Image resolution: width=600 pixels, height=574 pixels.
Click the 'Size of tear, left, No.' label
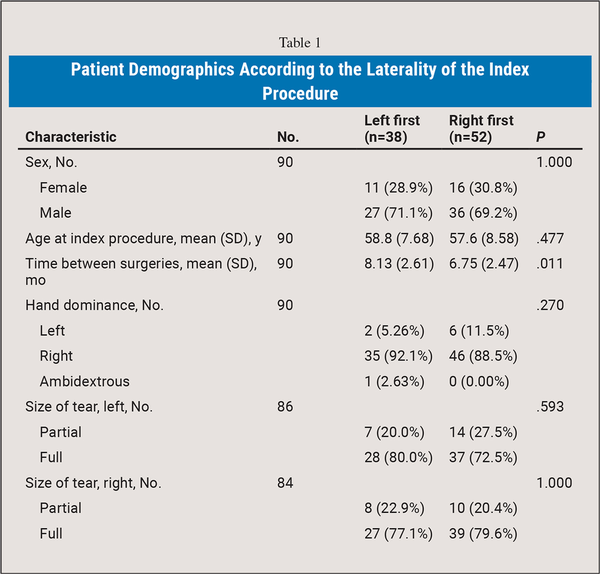click(89, 407)
